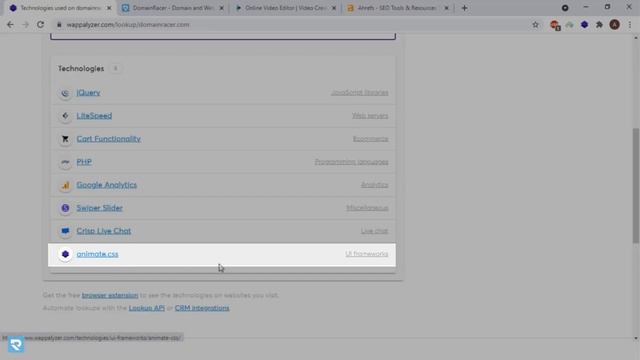Click the Technologies count badge
This screenshot has height=360, width=640.
click(x=116, y=69)
